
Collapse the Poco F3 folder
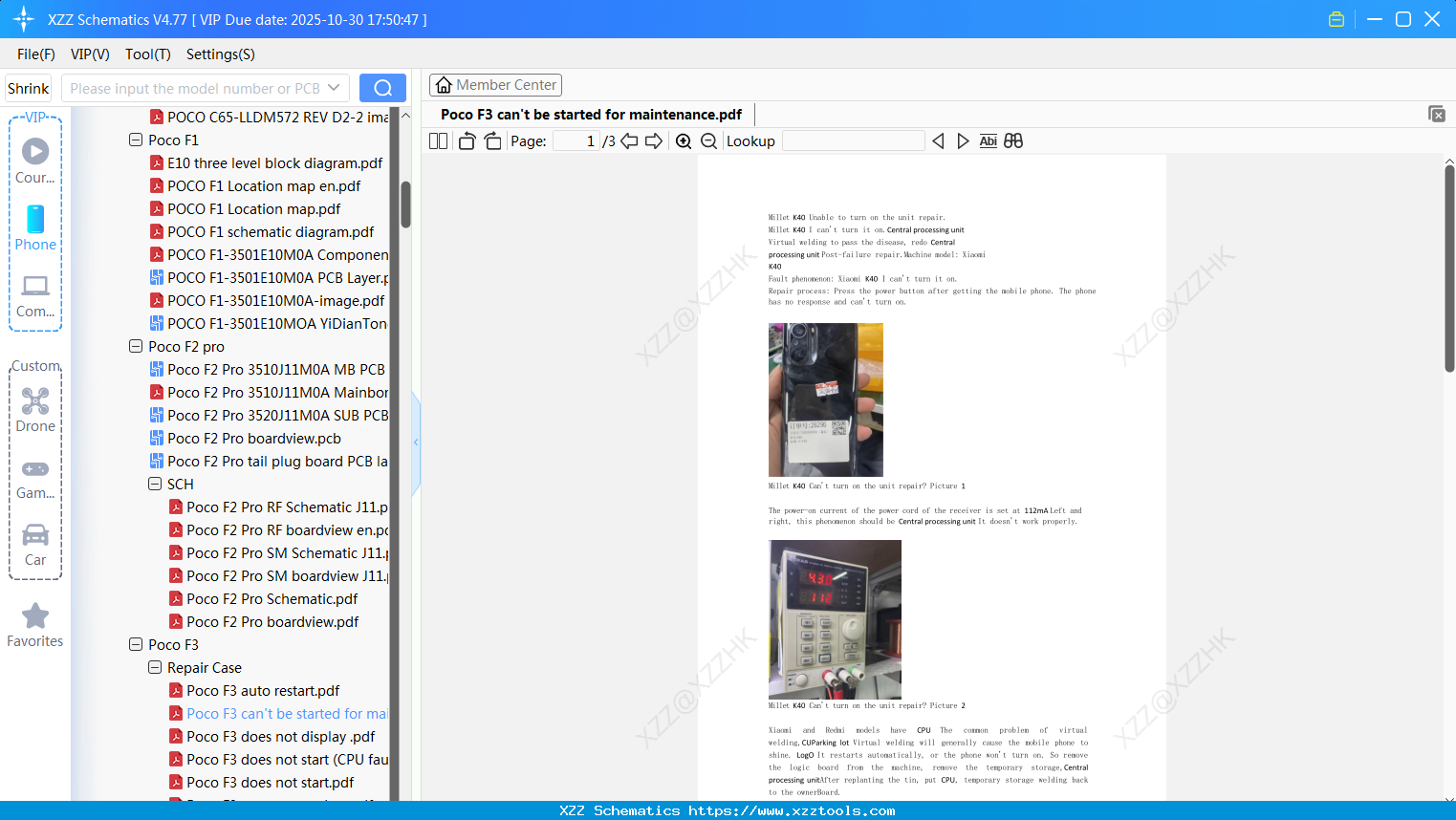click(136, 644)
